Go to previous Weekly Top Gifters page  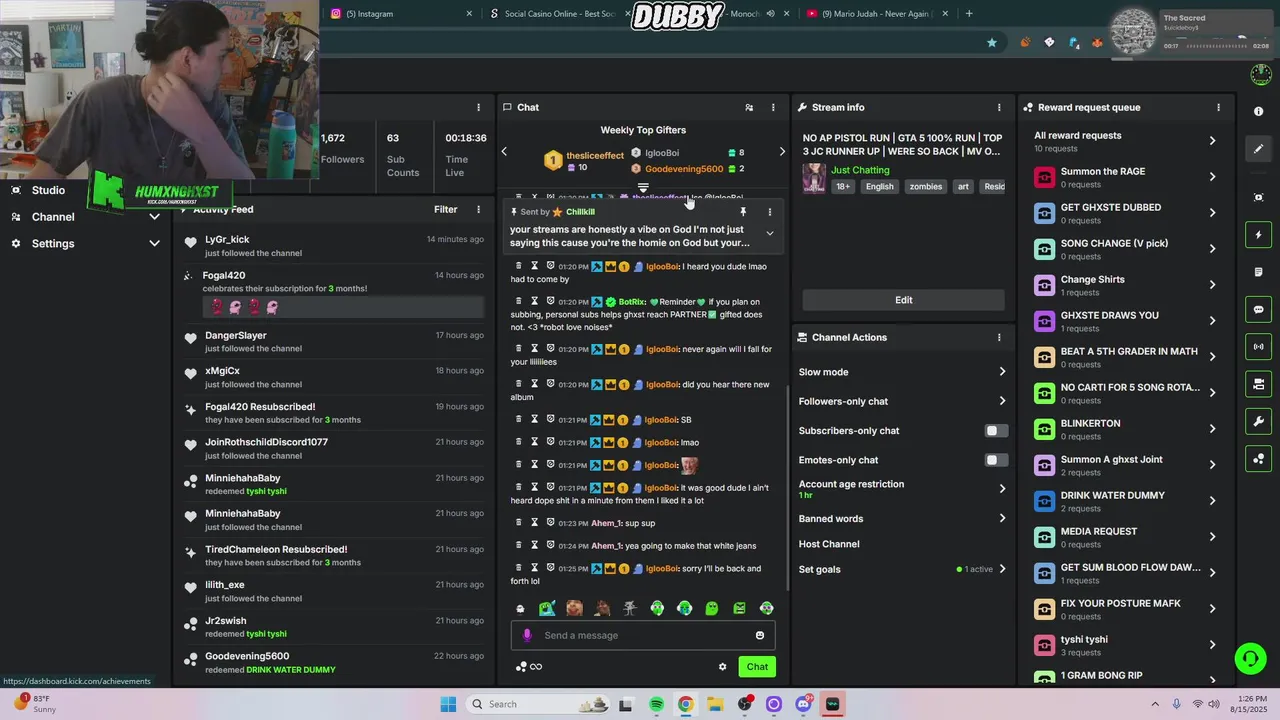(x=504, y=152)
